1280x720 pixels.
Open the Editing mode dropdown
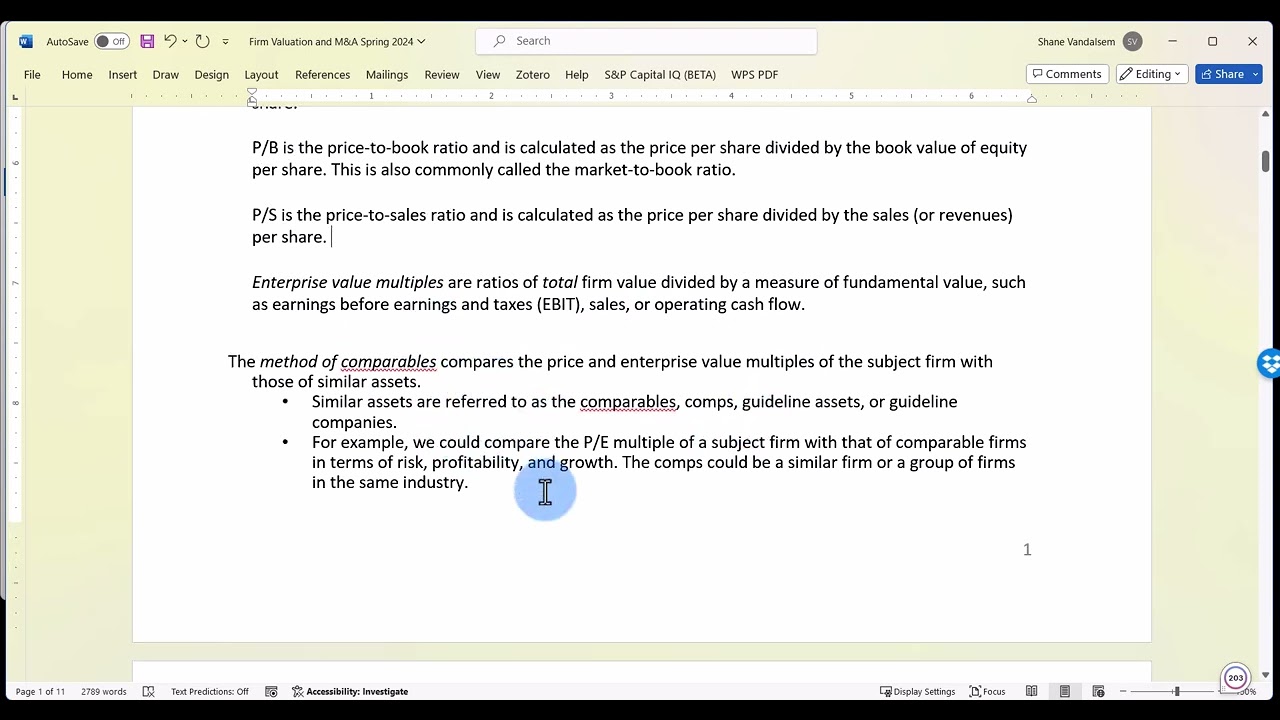click(1152, 74)
